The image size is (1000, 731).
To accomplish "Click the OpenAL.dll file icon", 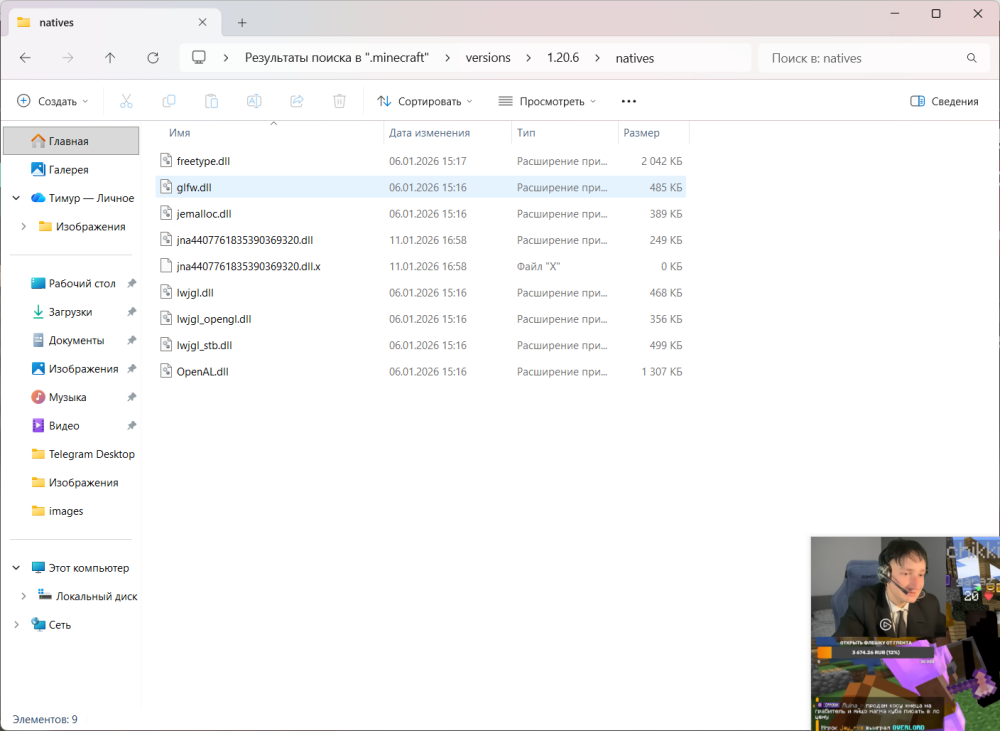I will click(x=166, y=371).
